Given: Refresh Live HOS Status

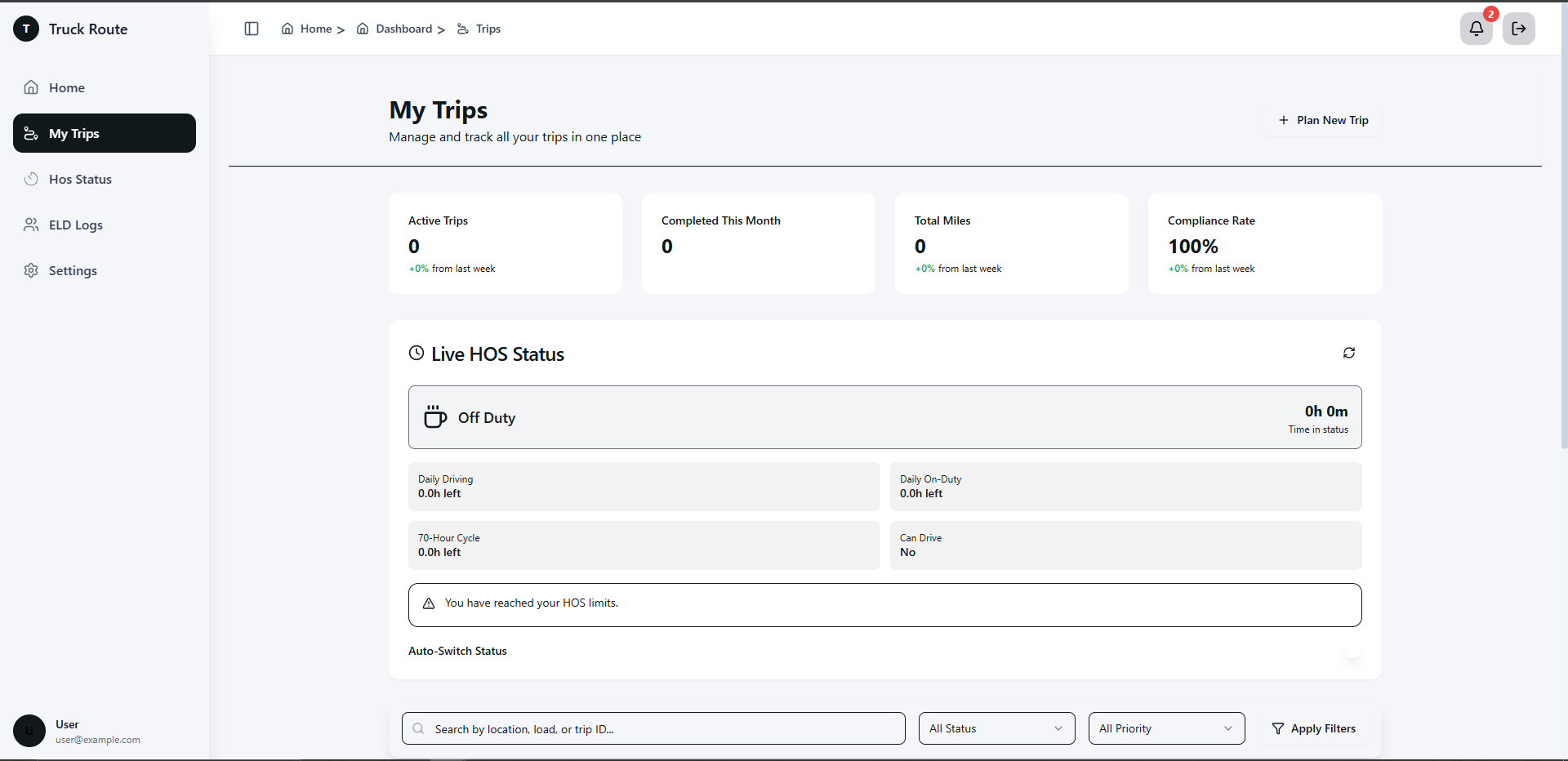Looking at the screenshot, I should point(1349,353).
